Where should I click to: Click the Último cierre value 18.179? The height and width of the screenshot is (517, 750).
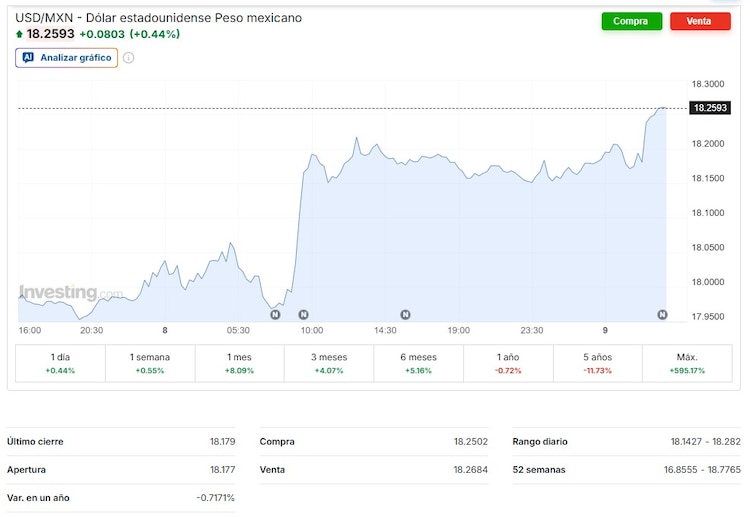222,441
